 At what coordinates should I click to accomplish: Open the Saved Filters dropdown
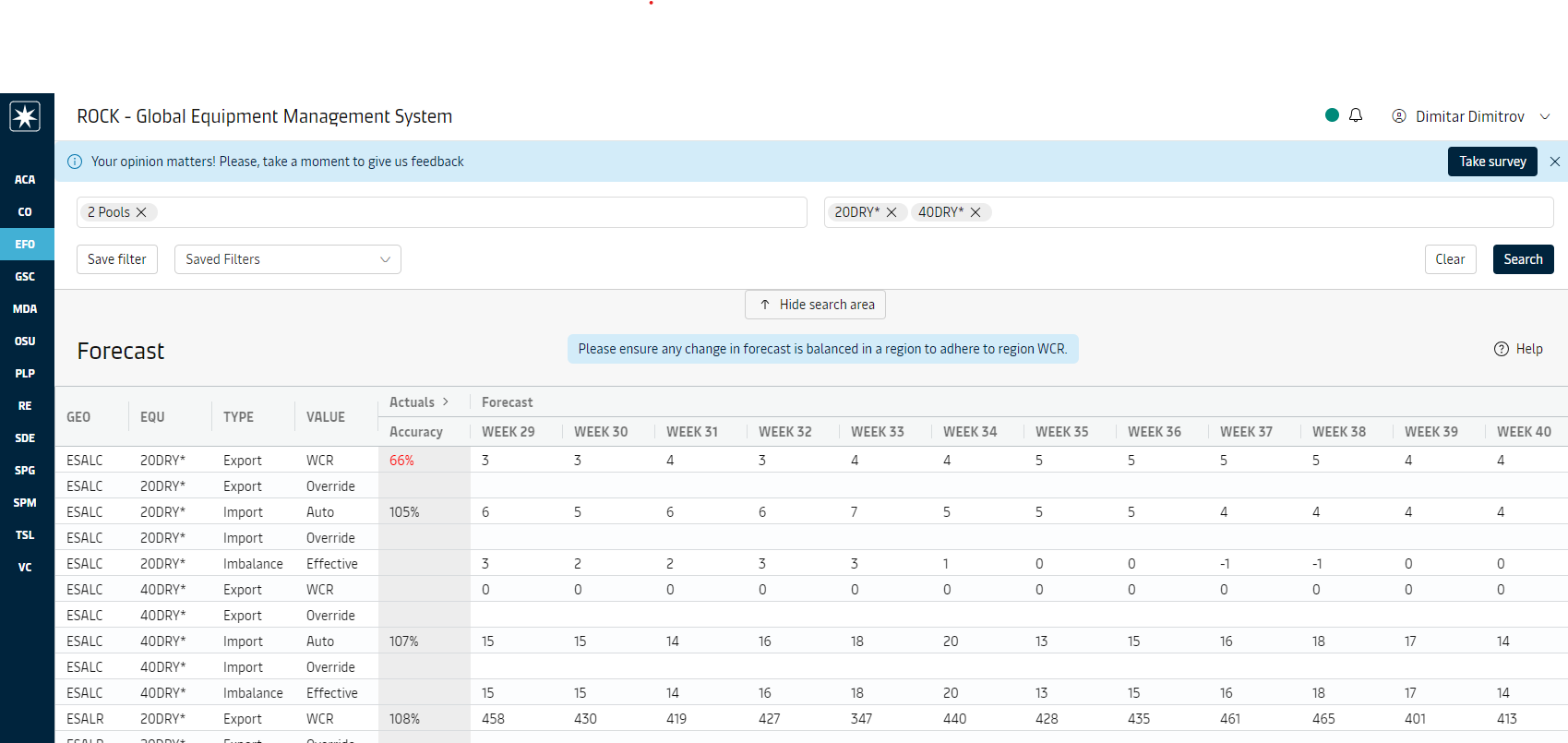pyautogui.click(x=287, y=259)
